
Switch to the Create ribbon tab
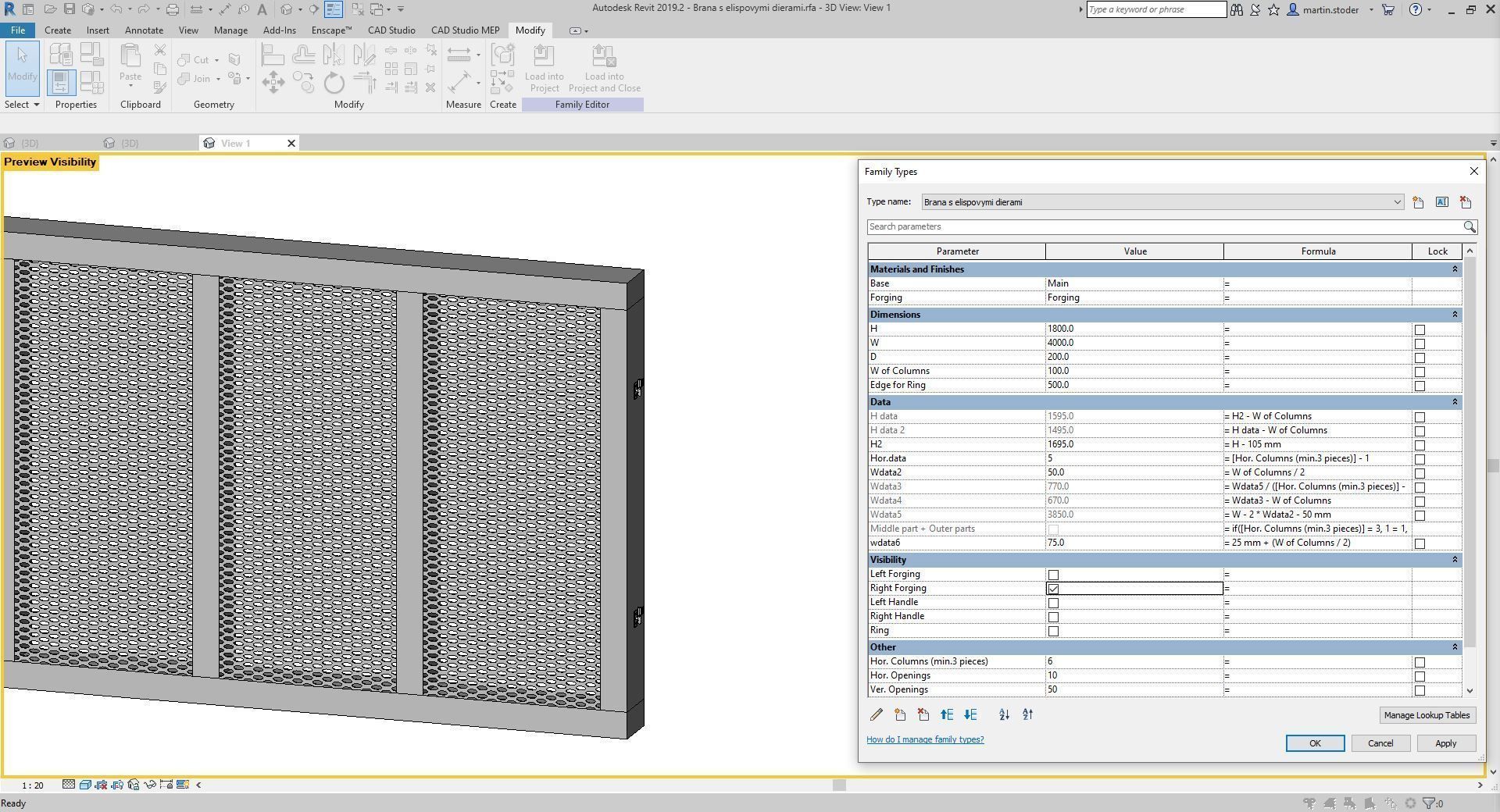[x=58, y=30]
